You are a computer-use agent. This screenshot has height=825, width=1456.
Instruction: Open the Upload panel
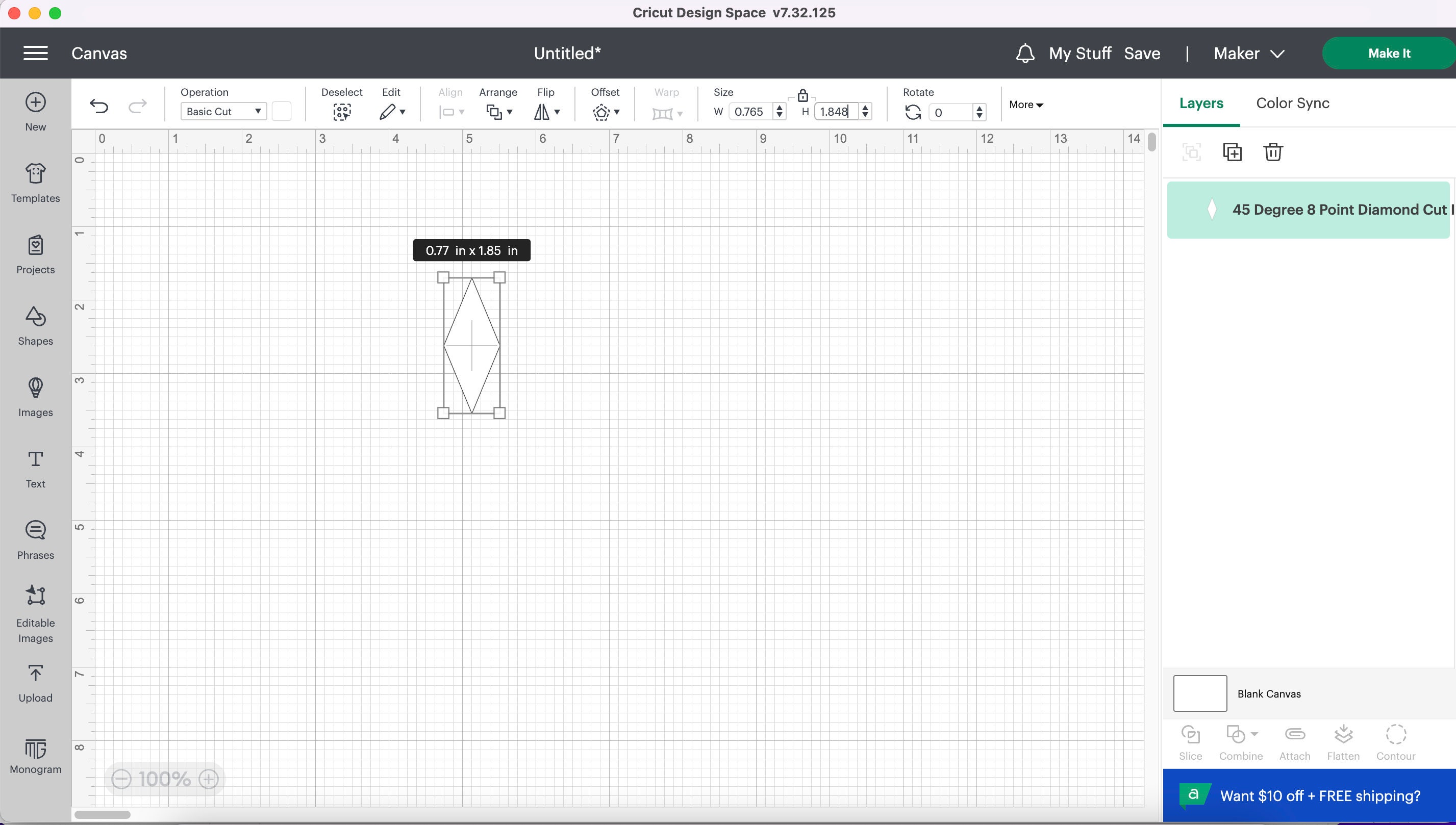[x=35, y=682]
